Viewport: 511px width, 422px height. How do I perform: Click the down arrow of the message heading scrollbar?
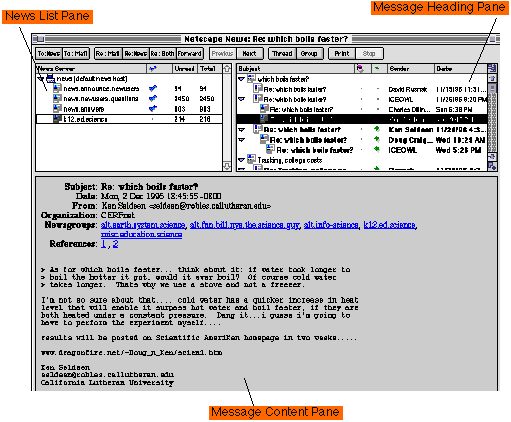492,157
